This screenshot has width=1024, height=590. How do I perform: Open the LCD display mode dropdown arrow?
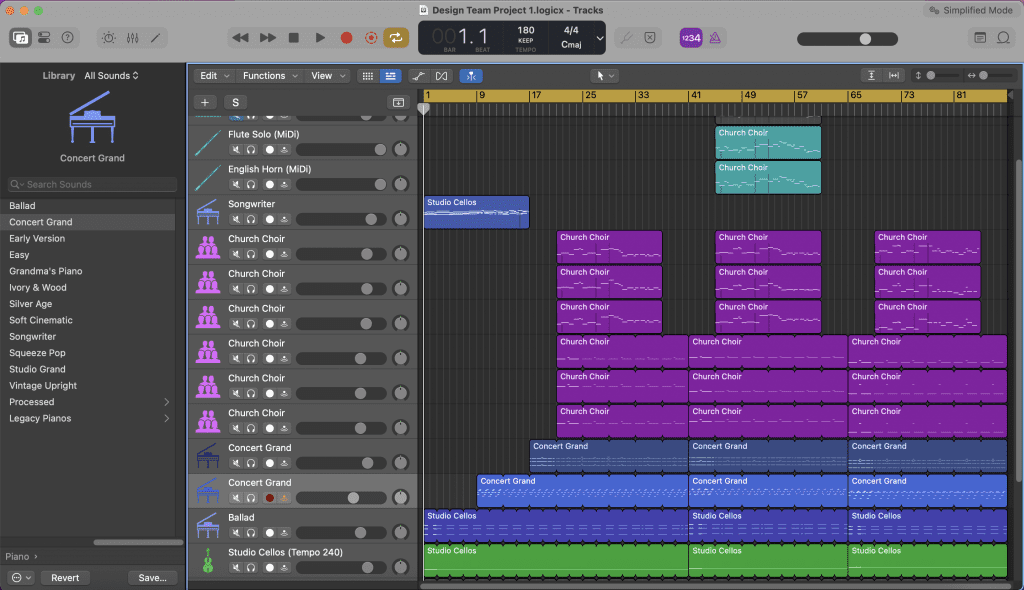599,38
